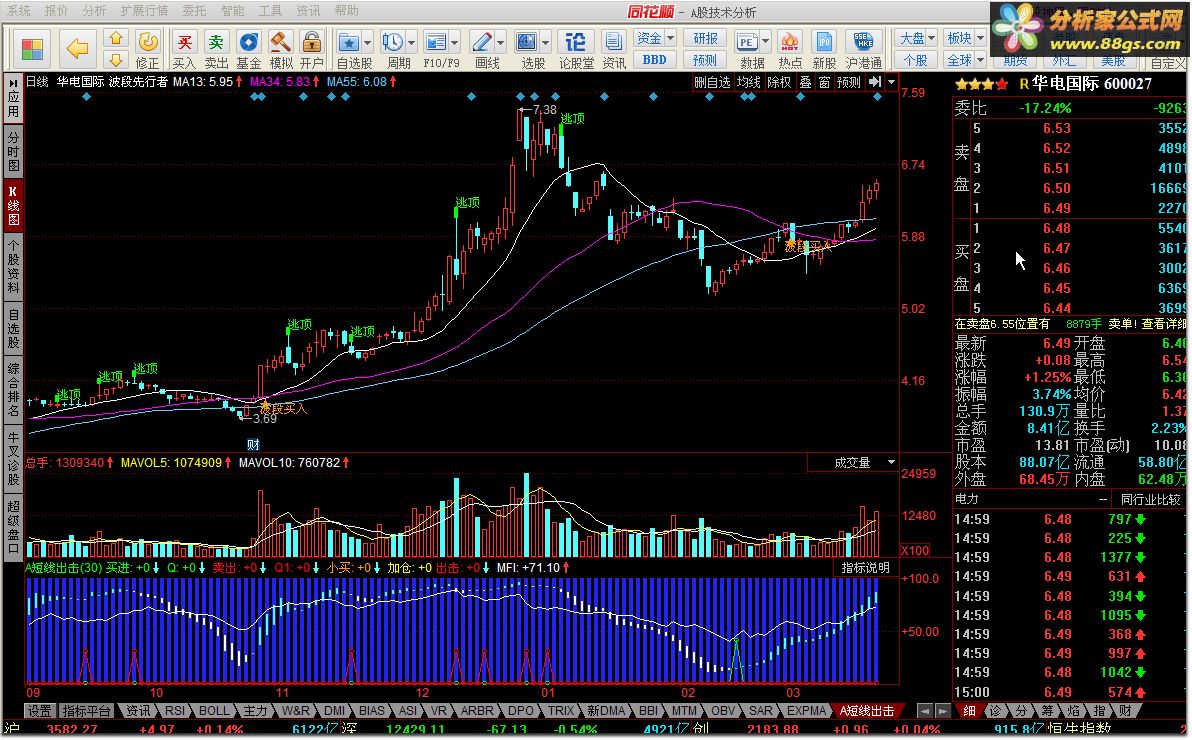Open the 修正 correction tool
This screenshot has width=1192, height=740.
click(147, 50)
